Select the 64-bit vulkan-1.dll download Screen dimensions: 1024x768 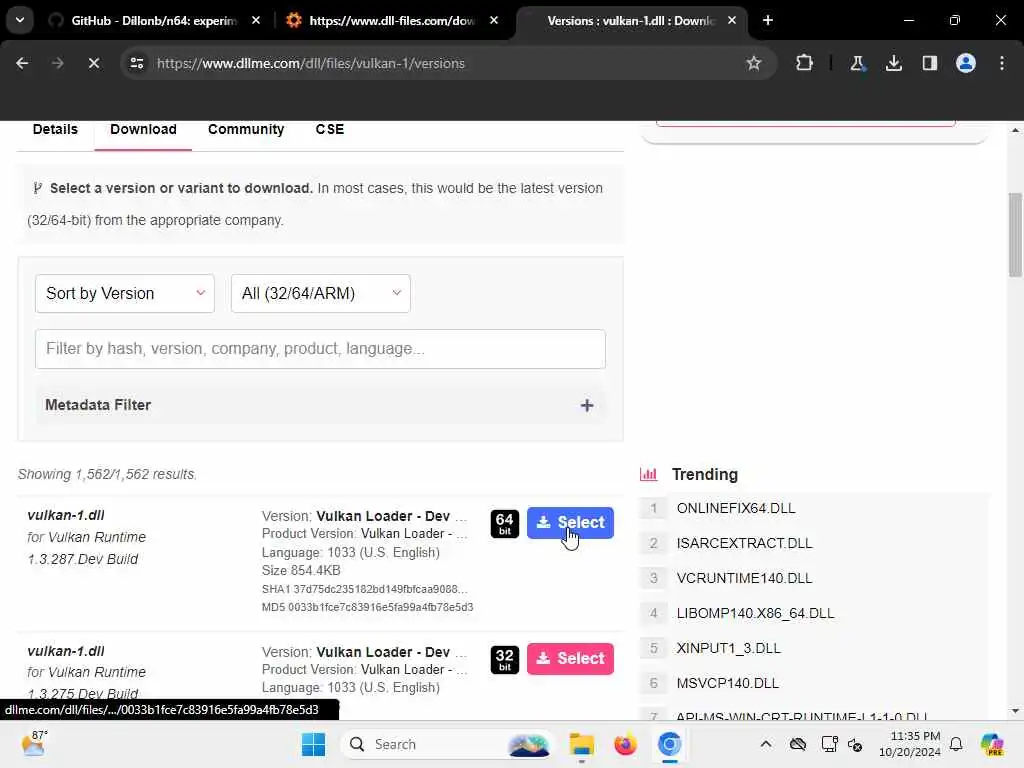tap(570, 522)
